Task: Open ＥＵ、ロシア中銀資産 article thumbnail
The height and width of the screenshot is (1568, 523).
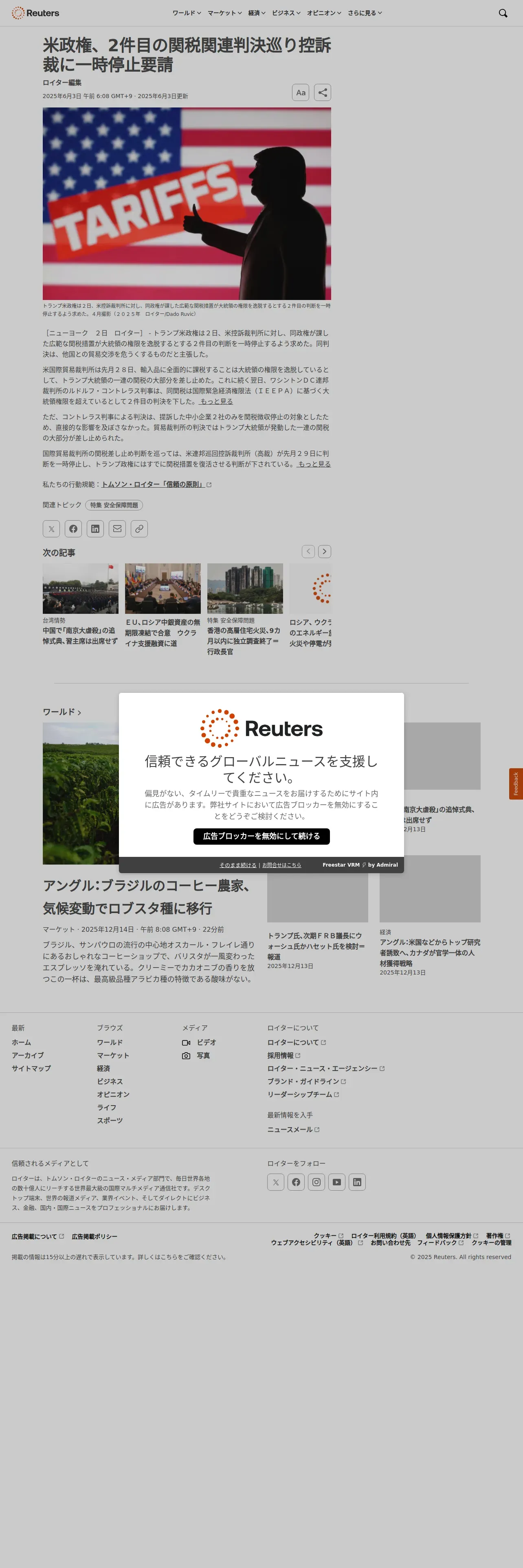Action: [x=163, y=588]
